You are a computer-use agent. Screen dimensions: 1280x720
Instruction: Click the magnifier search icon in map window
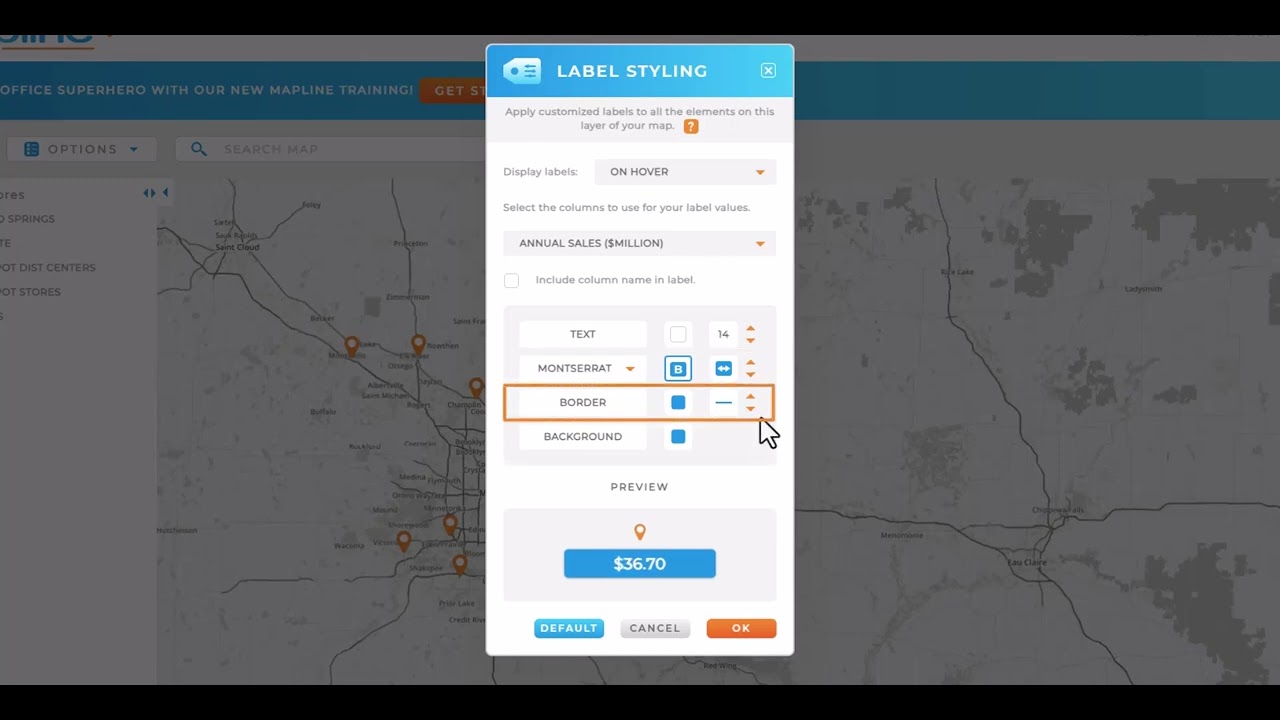[x=198, y=149]
